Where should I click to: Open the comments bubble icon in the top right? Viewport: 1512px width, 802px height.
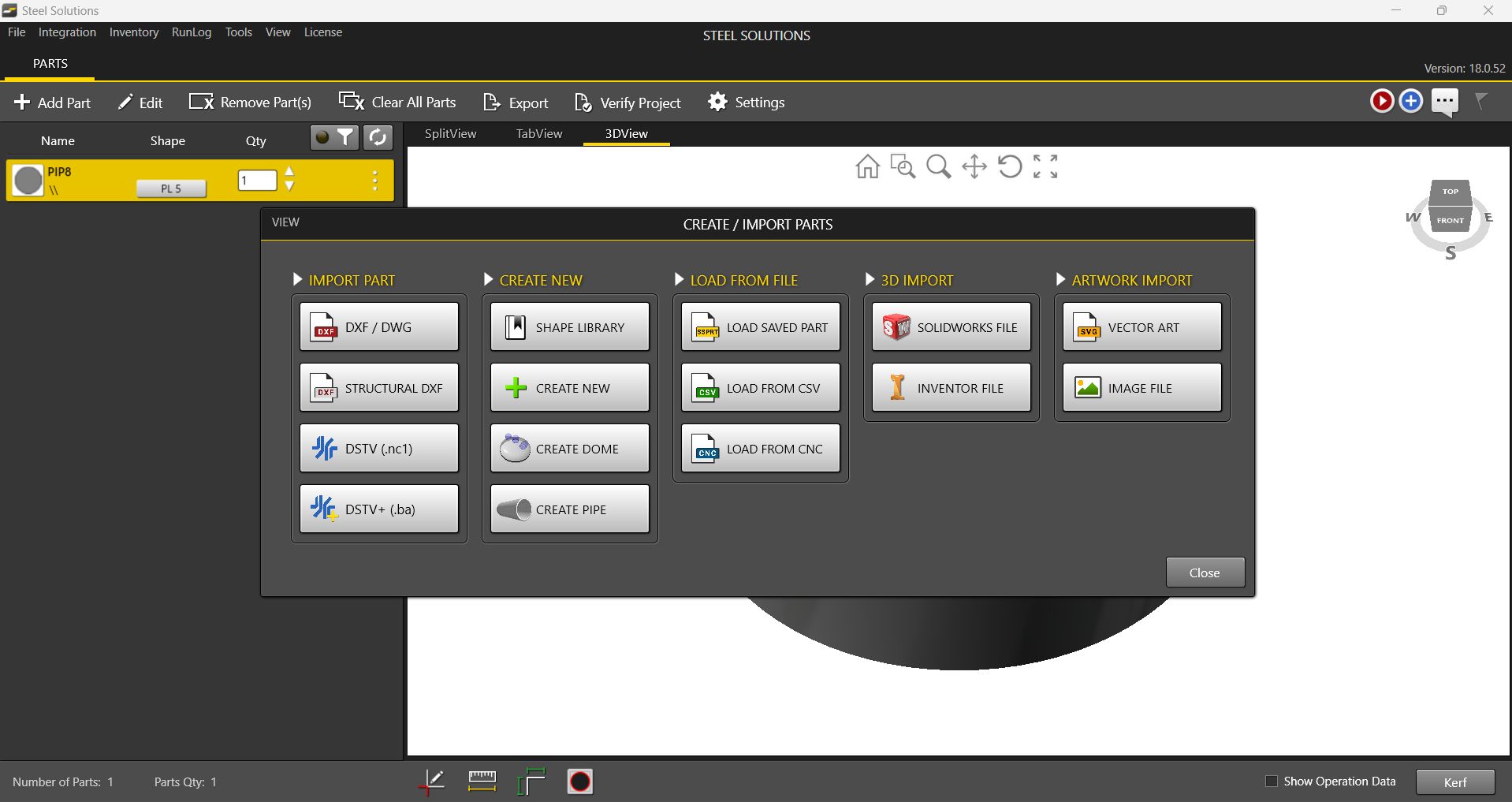(x=1445, y=101)
